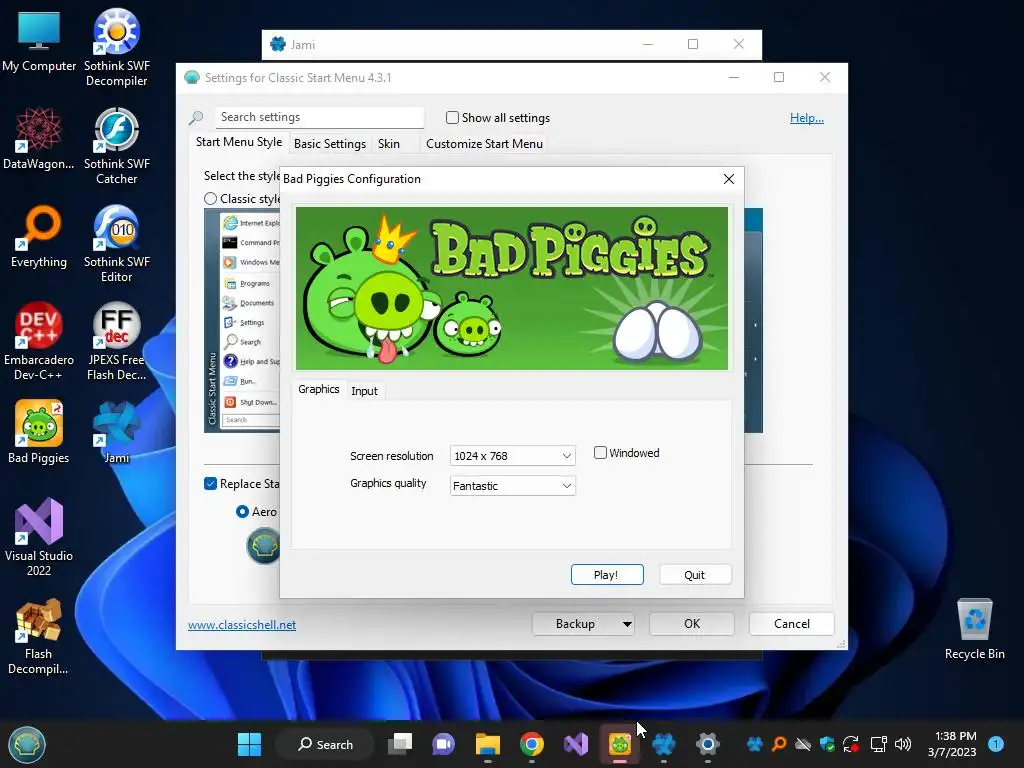The width and height of the screenshot is (1024, 768).
Task: Click OK in Classic Start Menu settings
Action: (x=692, y=624)
